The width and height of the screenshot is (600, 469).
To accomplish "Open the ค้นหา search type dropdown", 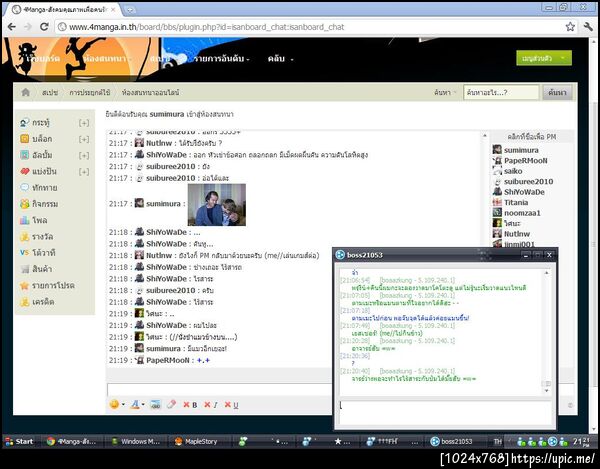I will tap(445, 92).
